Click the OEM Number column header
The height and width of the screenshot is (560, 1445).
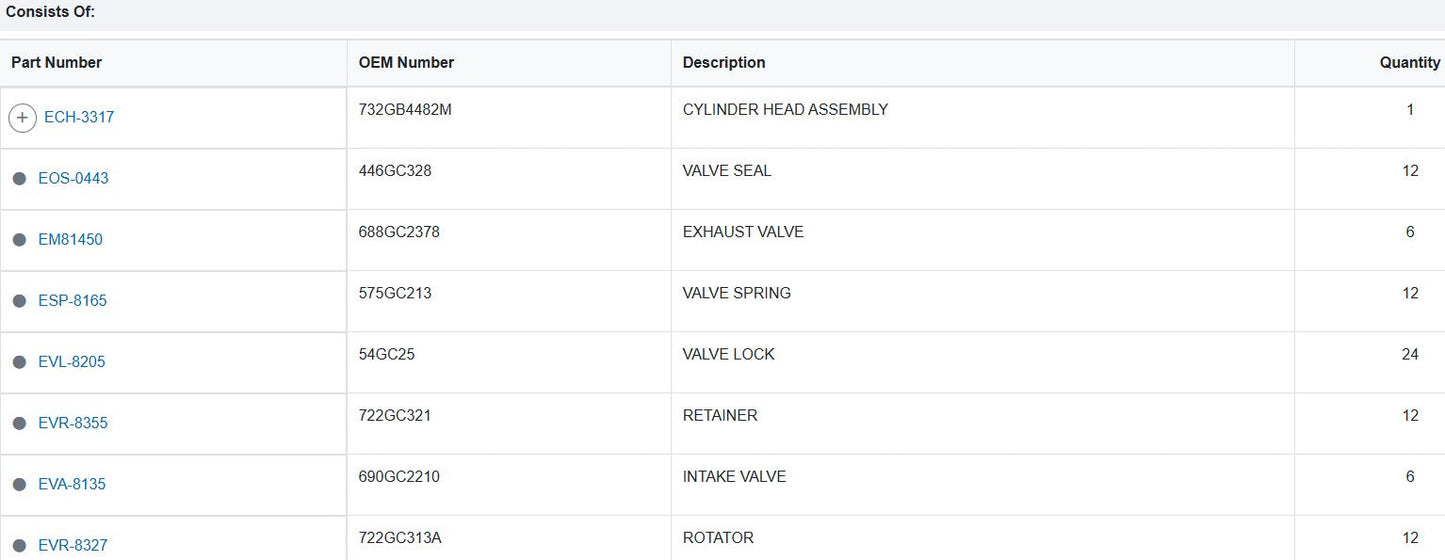406,62
